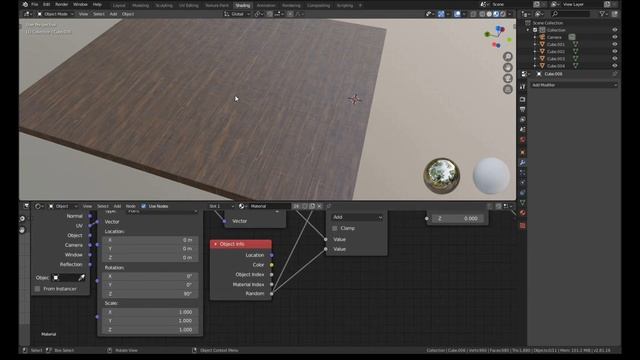Toggle X-ray mode in viewport header

[x=473, y=14]
